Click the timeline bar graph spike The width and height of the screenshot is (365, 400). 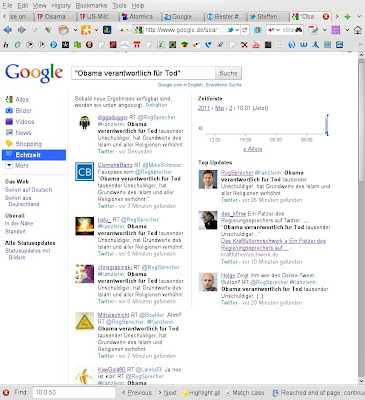[x=327, y=125]
